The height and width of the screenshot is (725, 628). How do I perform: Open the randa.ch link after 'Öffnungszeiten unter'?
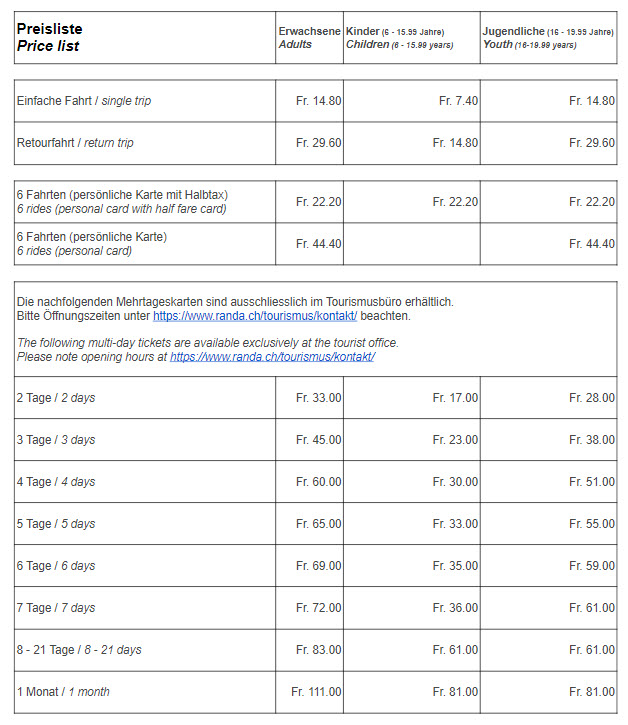[x=255, y=316]
